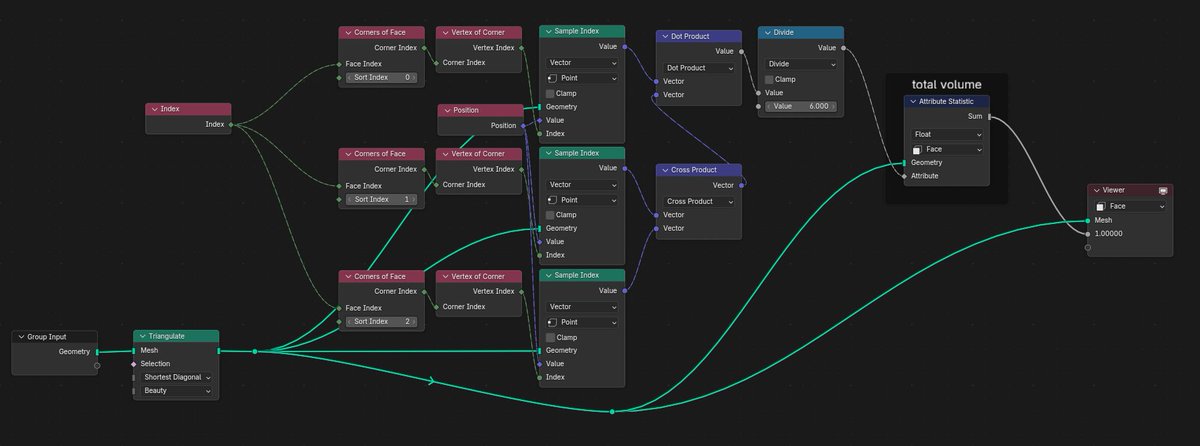Click the reroute point right of Triangulate

255,351
